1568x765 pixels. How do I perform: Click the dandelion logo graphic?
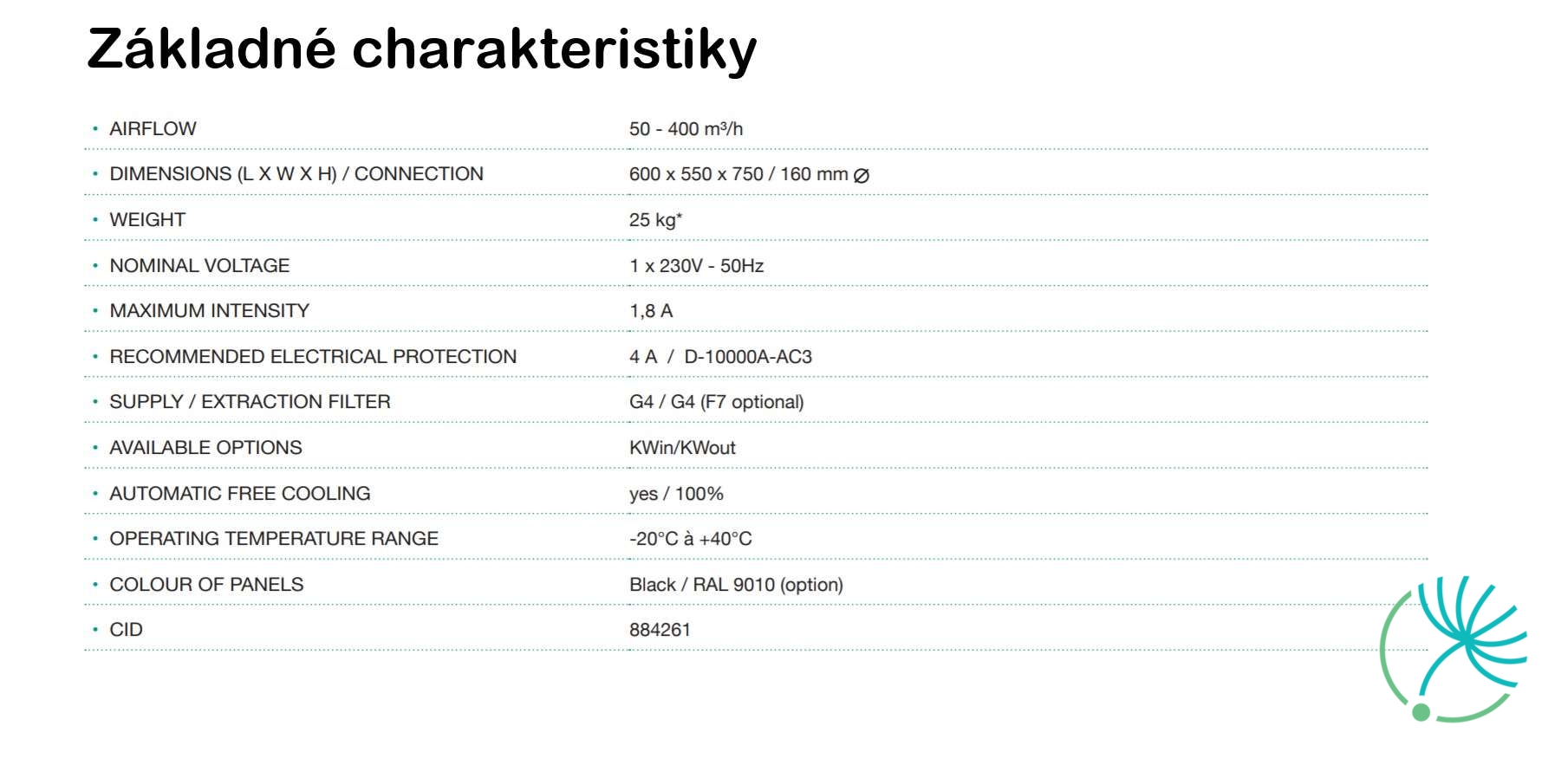tap(1454, 649)
